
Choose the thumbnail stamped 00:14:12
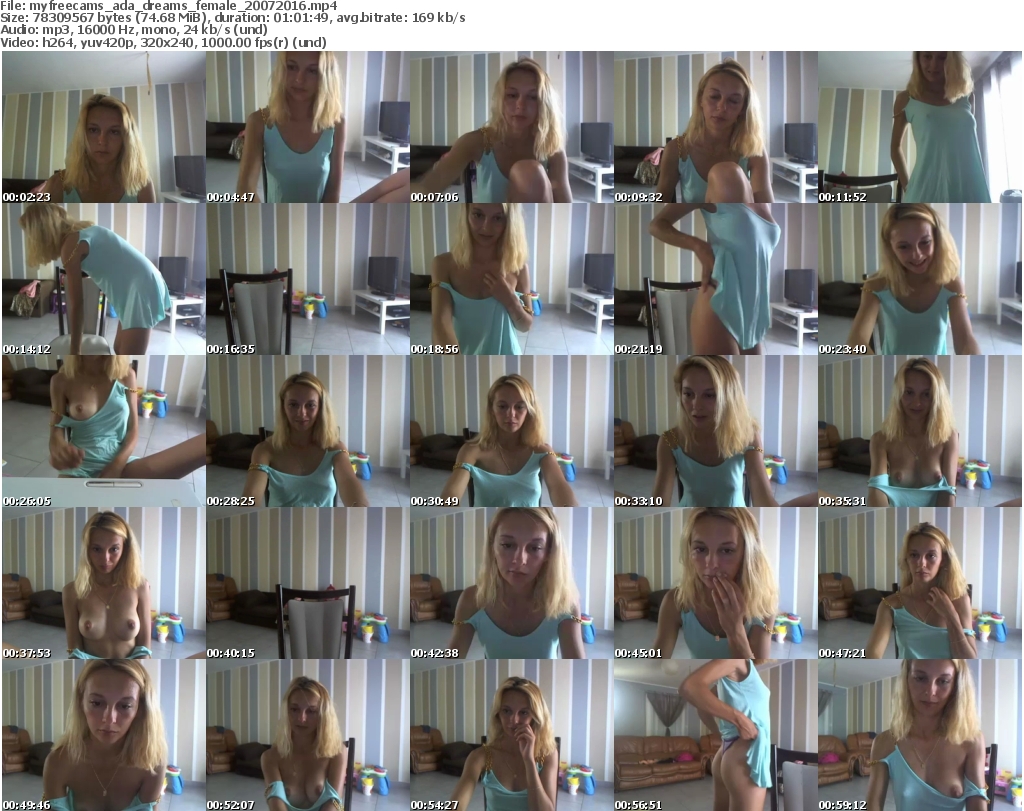pyautogui.click(x=104, y=279)
